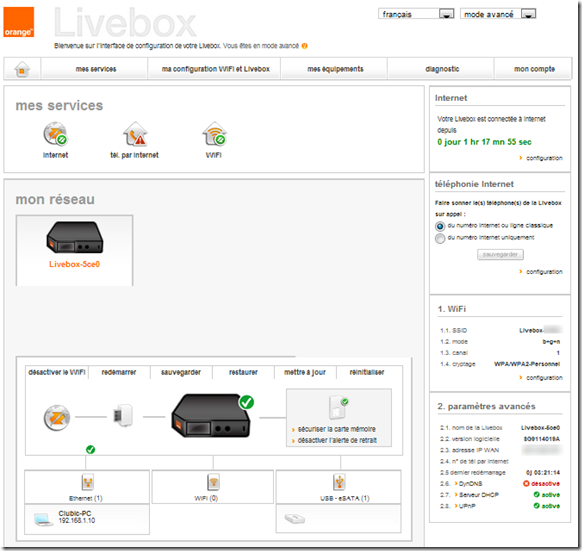582x551 pixels.
Task: Click the sauvegarder button in téléphonie Internet
Action: pyautogui.click(x=500, y=255)
